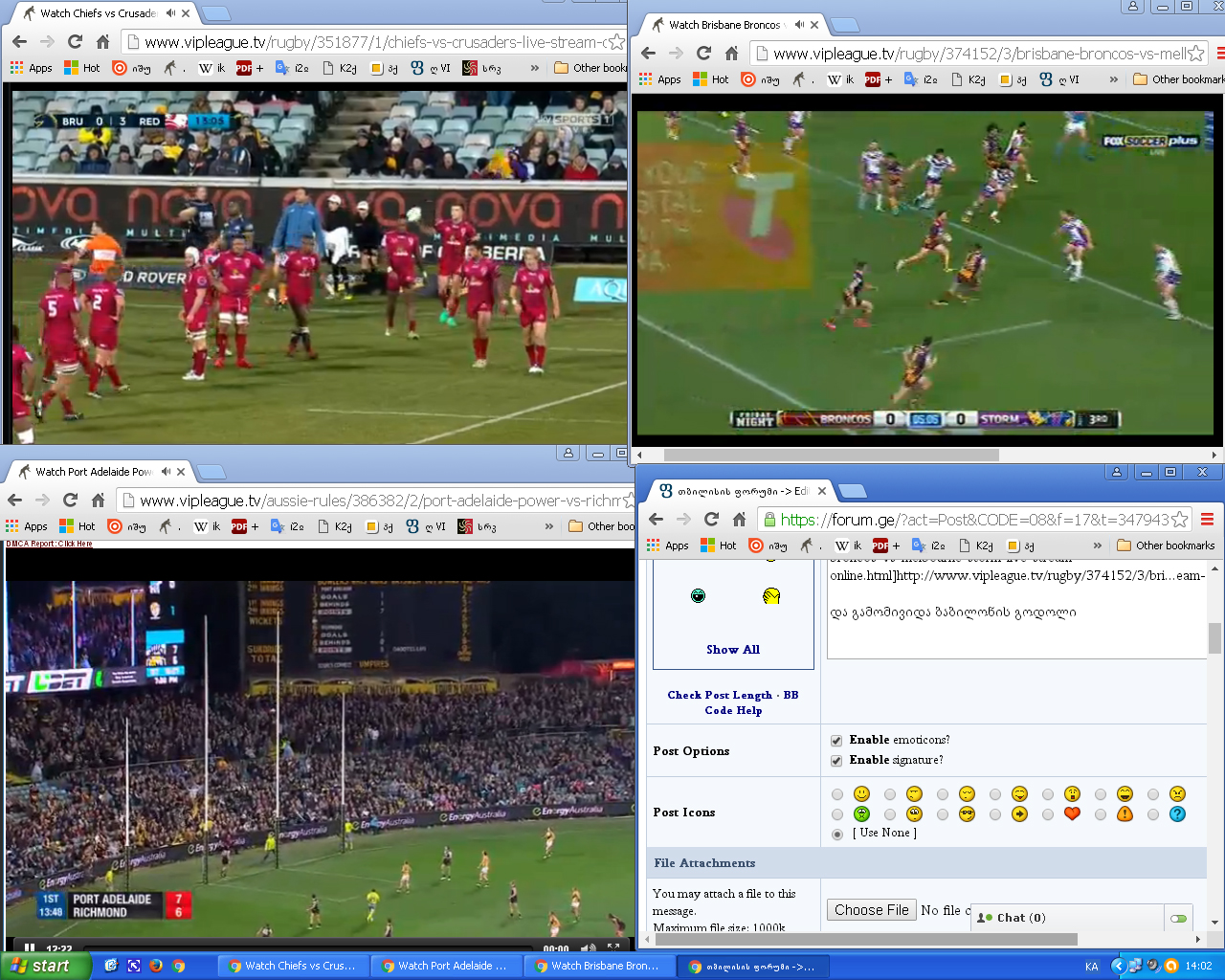Click the forum page vertical scrollbar thumb
This screenshot has width=1225, height=980.
tap(1214, 637)
